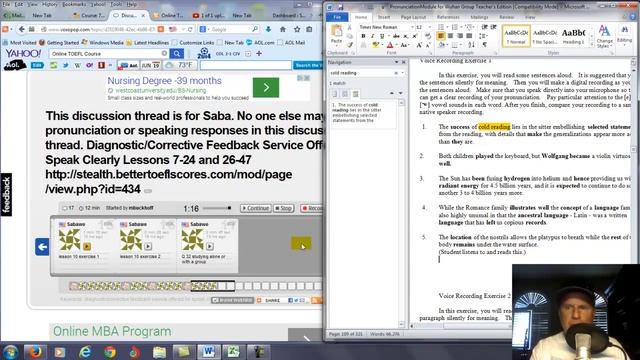The width and height of the screenshot is (640, 360).
Task: Toggle Underline formatting in Word ribbon
Action: [x=382, y=36]
